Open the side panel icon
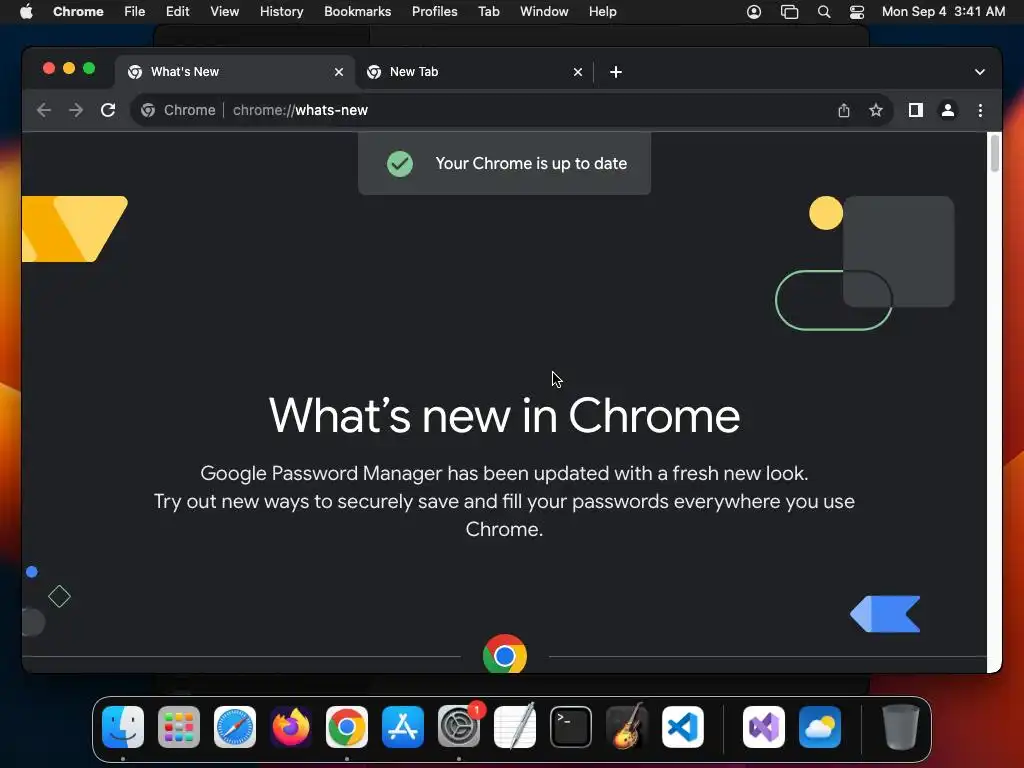1024x768 pixels. click(x=916, y=110)
